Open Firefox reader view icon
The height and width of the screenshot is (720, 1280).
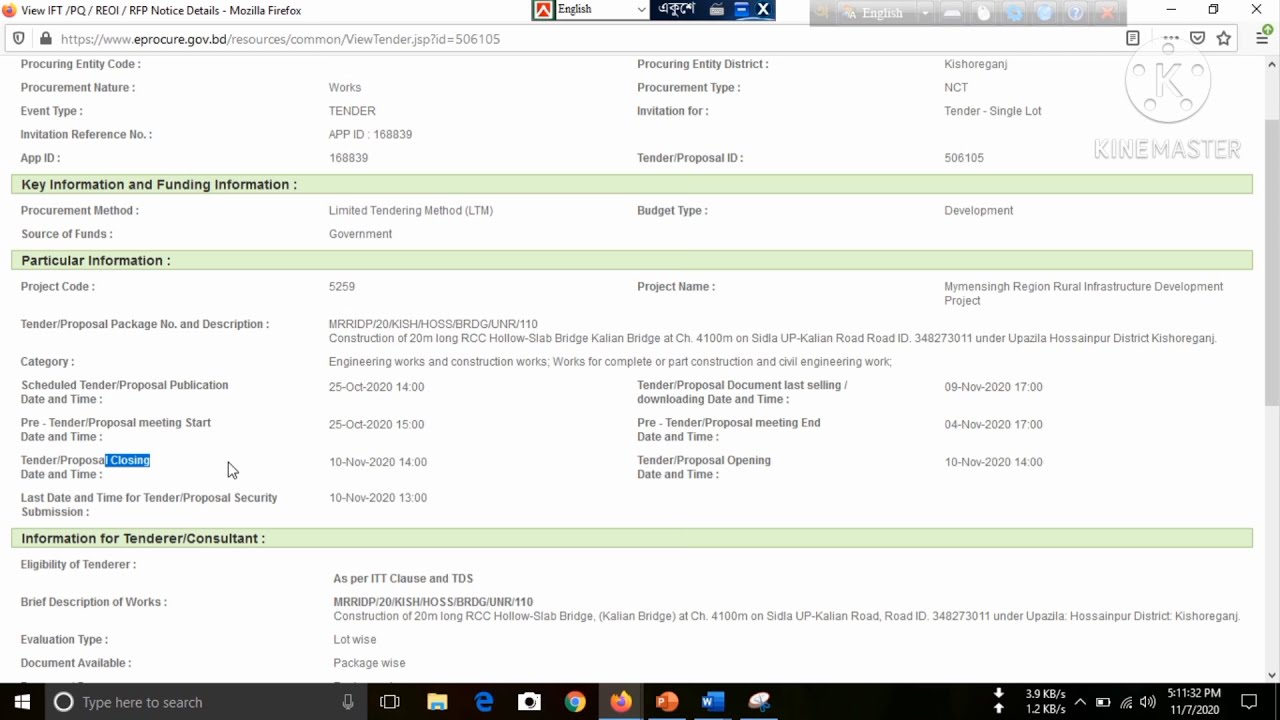point(1133,38)
